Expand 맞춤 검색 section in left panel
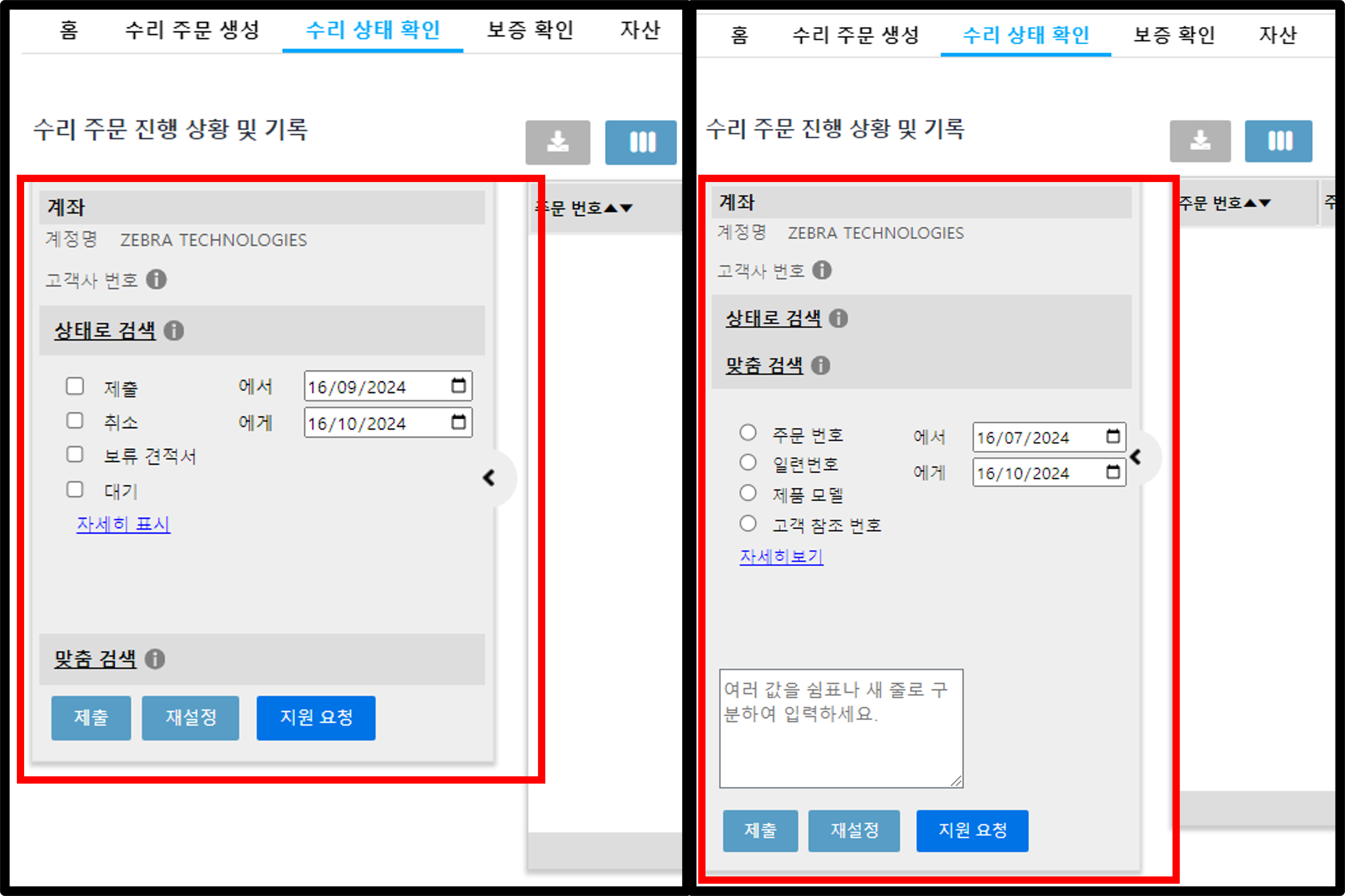 coord(96,659)
